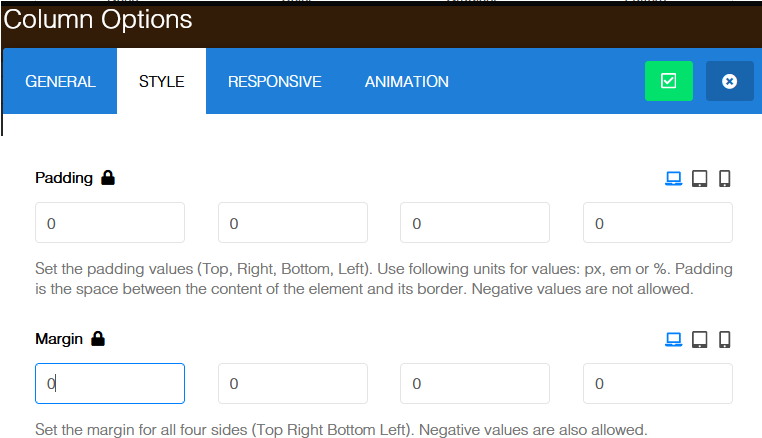Toggle the Margin lock icon
The height and width of the screenshot is (438, 762).
pos(98,339)
